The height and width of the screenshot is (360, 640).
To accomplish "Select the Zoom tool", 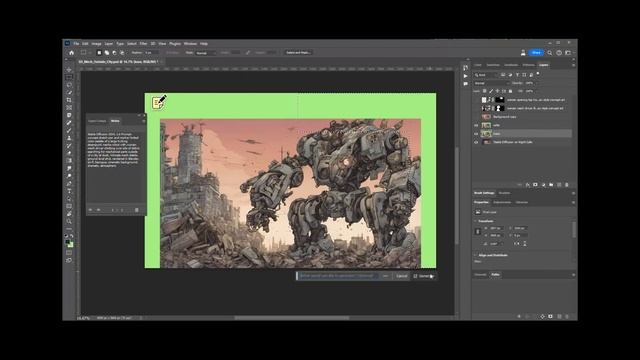I will click(x=69, y=221).
